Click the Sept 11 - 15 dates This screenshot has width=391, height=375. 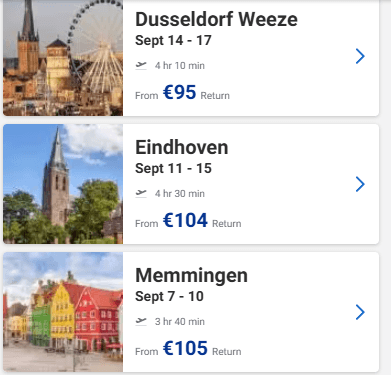[x=173, y=168]
